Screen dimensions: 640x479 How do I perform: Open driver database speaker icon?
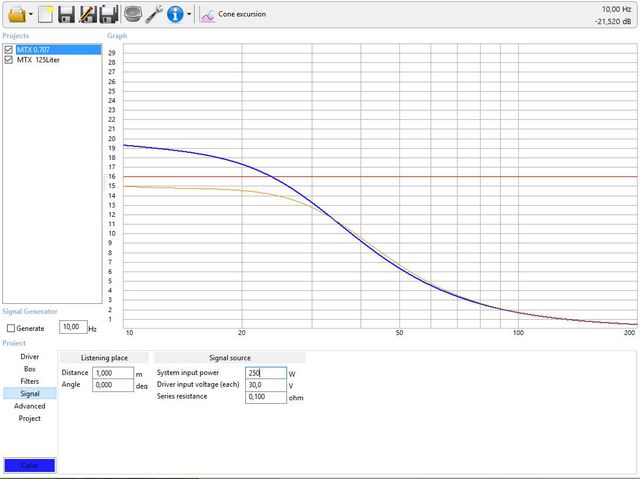coord(133,14)
